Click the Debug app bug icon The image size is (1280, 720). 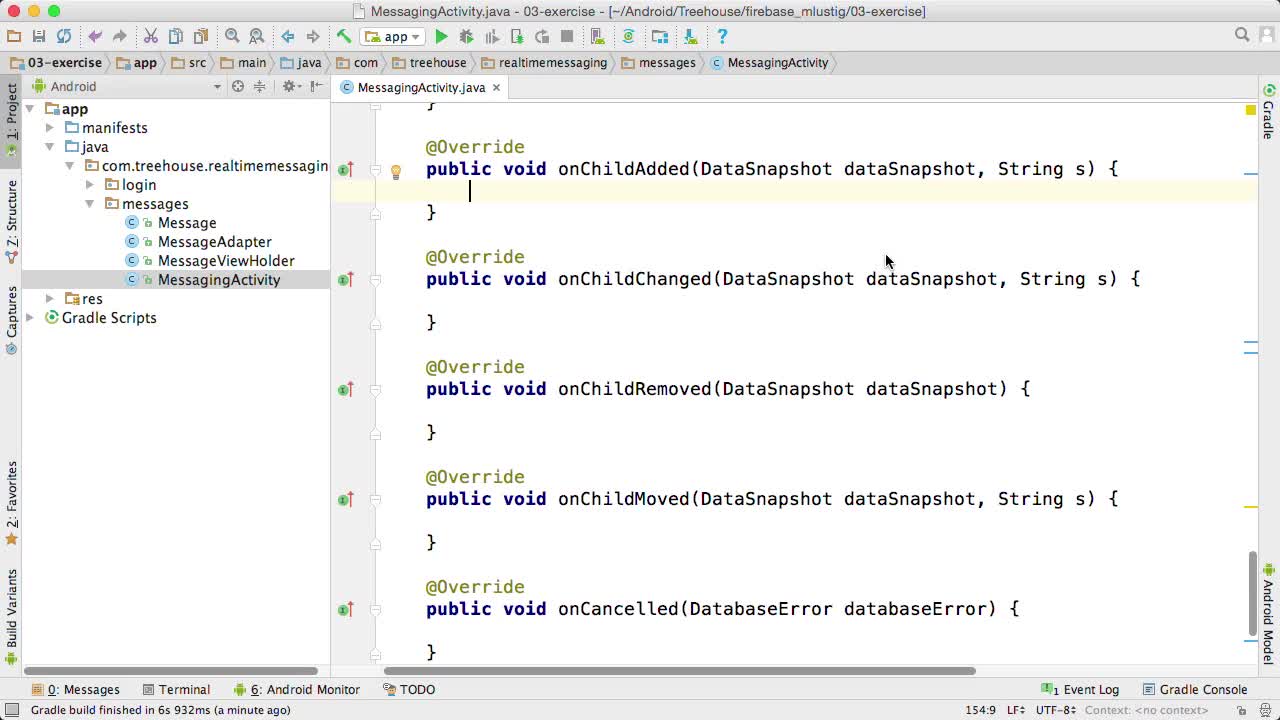coord(466,37)
